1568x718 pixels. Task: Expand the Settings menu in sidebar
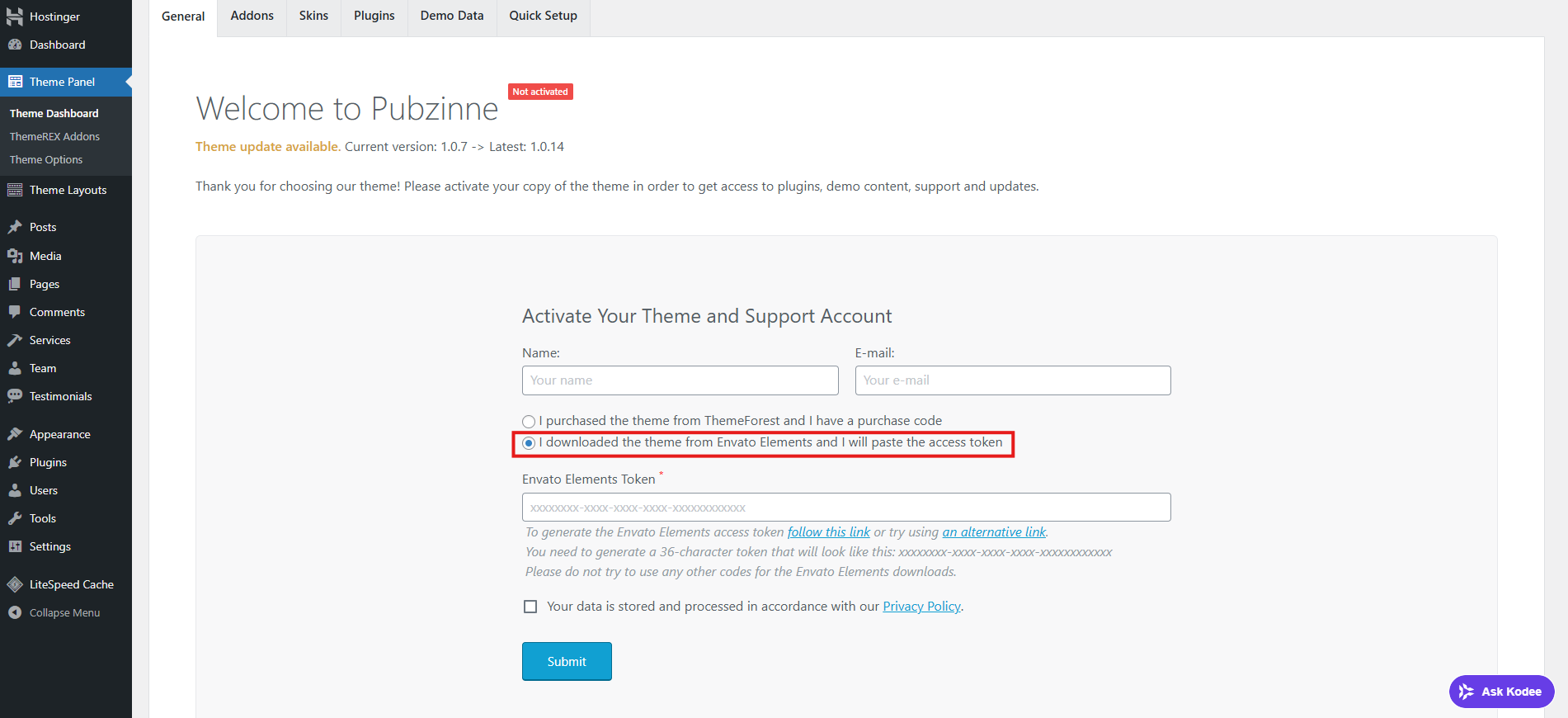[x=49, y=546]
